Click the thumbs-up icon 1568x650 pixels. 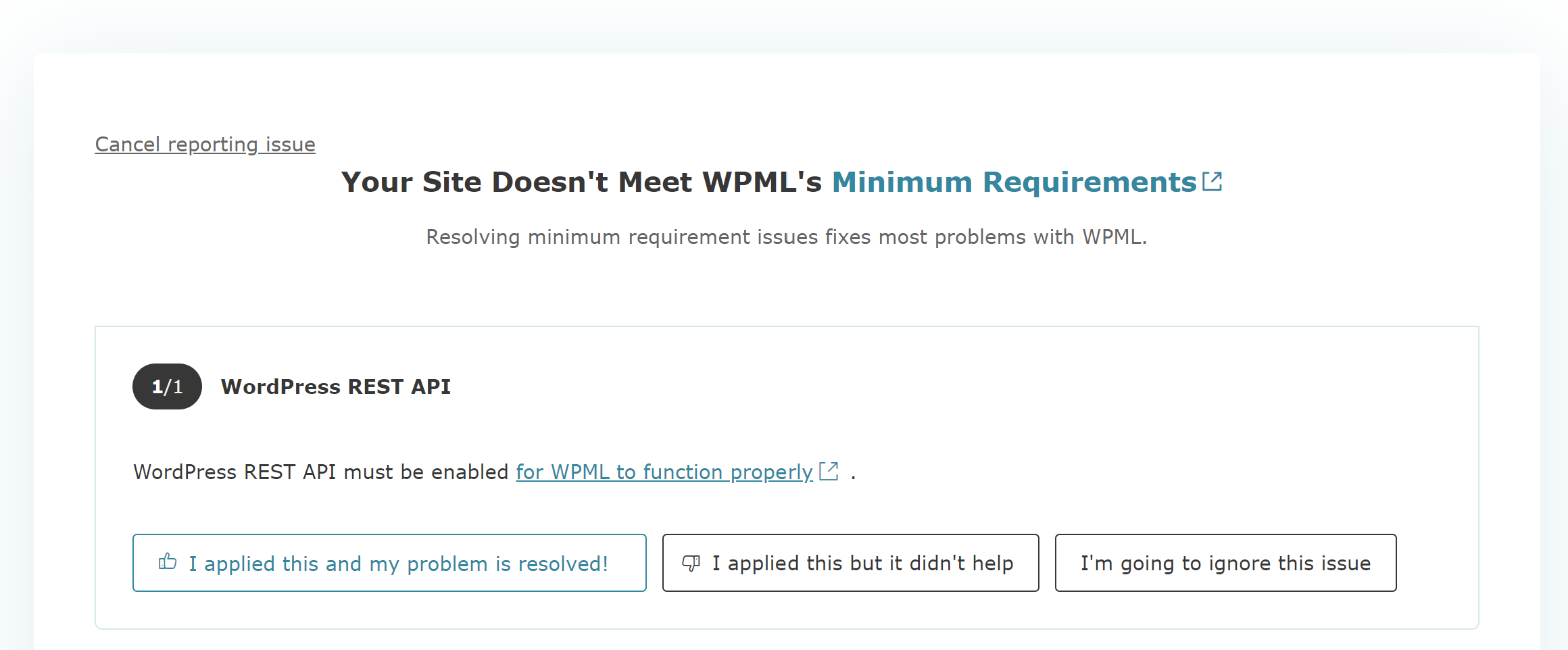168,561
